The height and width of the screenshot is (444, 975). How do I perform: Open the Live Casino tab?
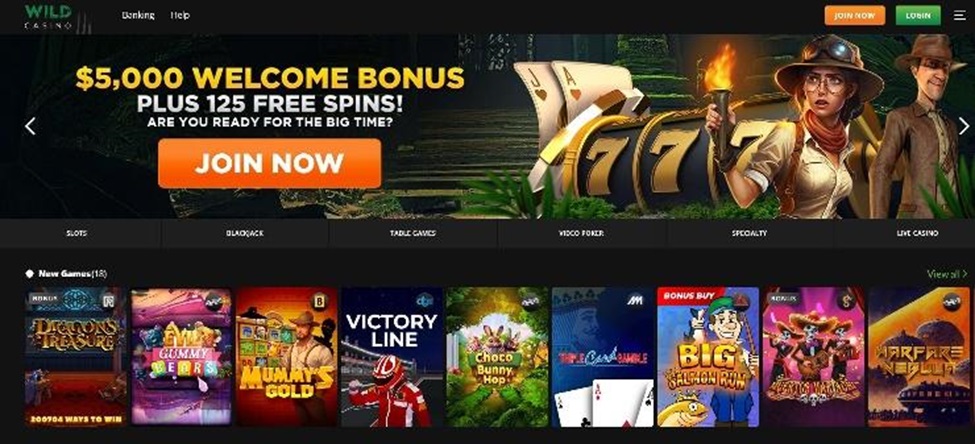click(x=917, y=233)
